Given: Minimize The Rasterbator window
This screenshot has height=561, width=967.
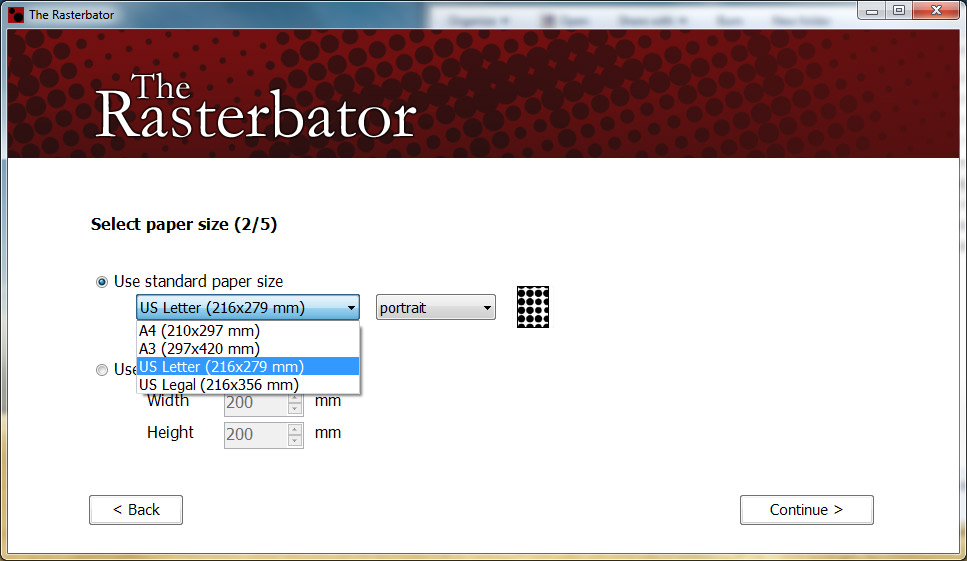Looking at the screenshot, I should tap(871, 10).
